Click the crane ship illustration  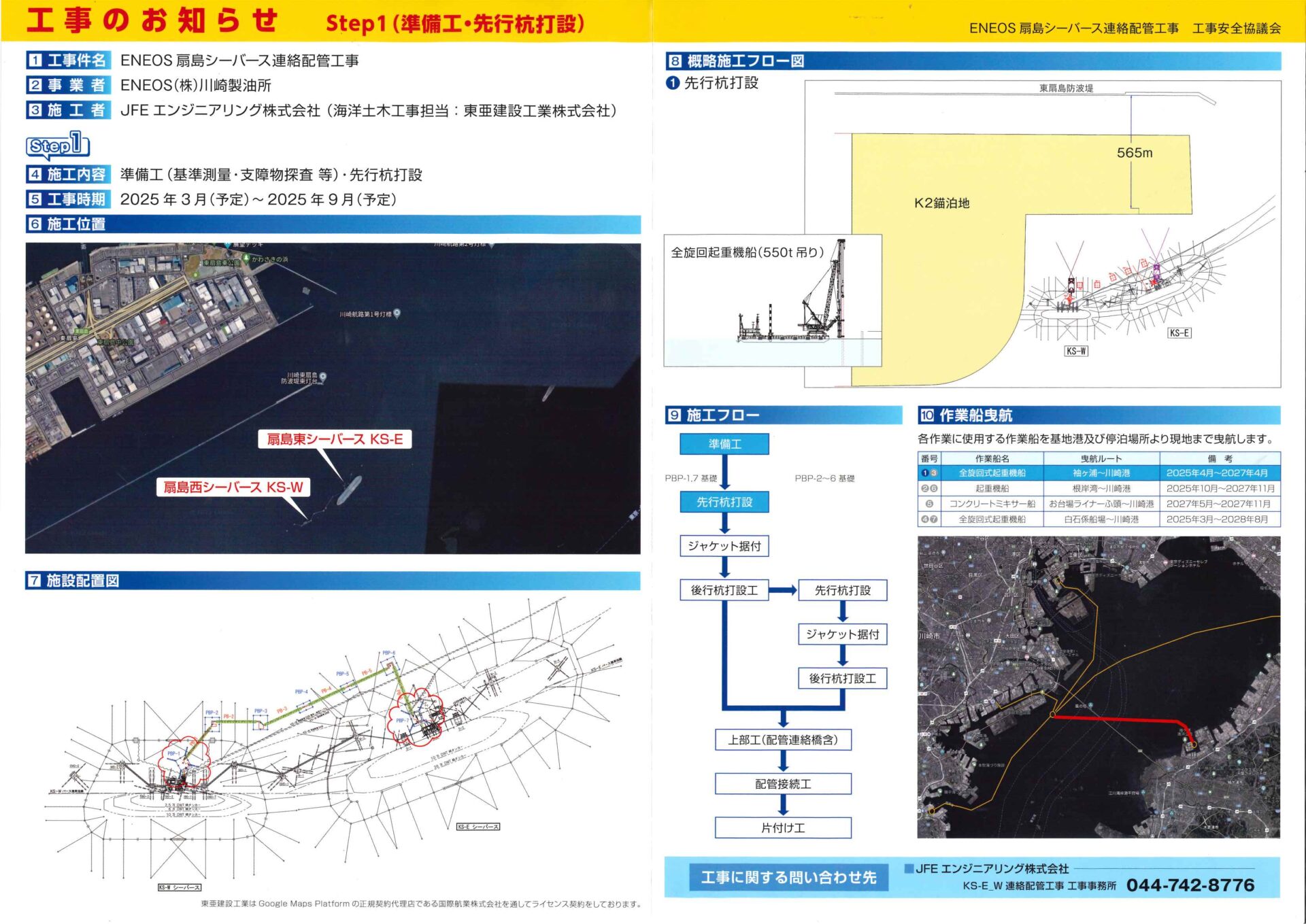point(792,292)
